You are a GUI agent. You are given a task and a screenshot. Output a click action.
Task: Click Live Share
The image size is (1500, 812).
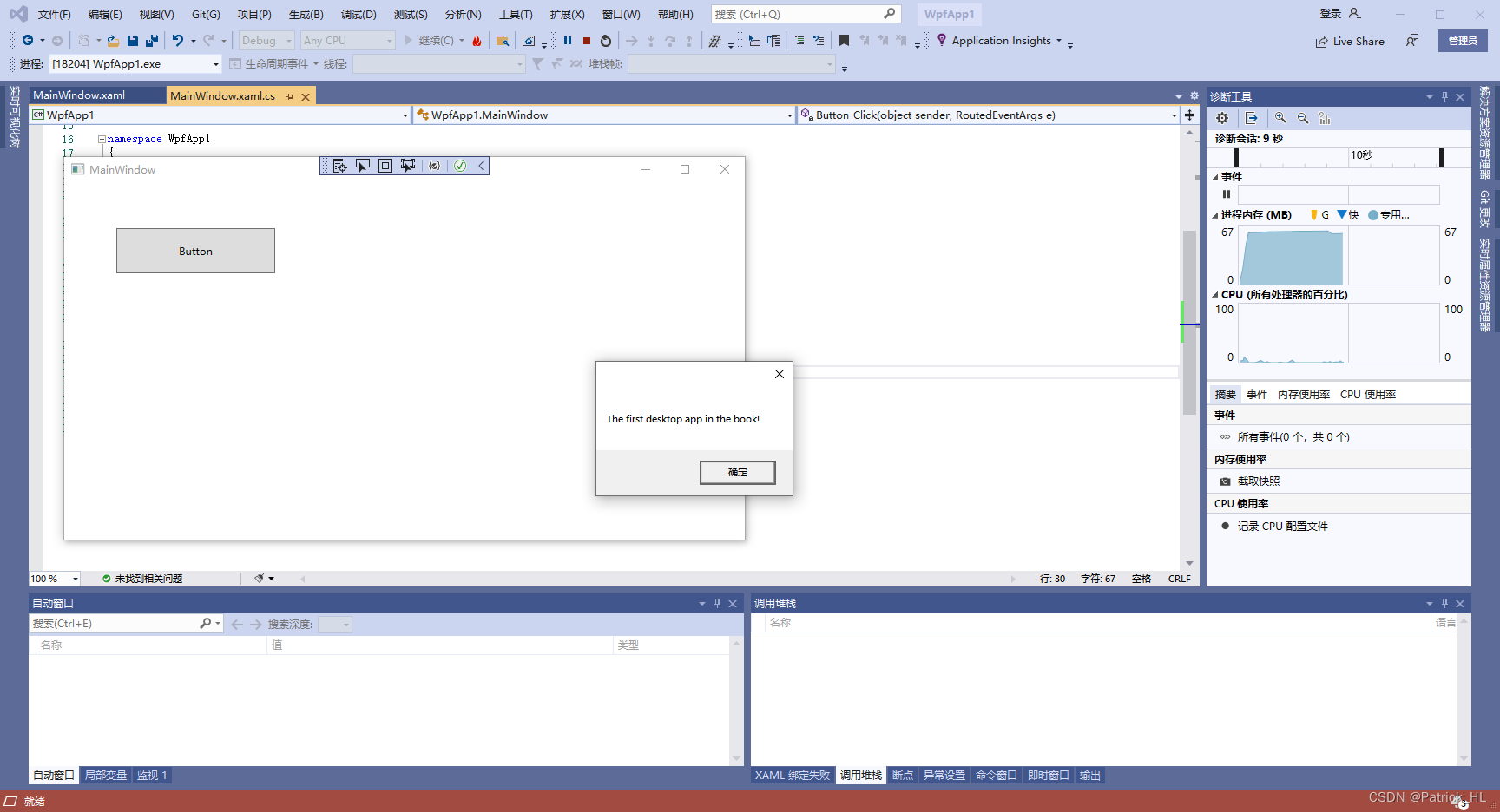(x=1350, y=41)
